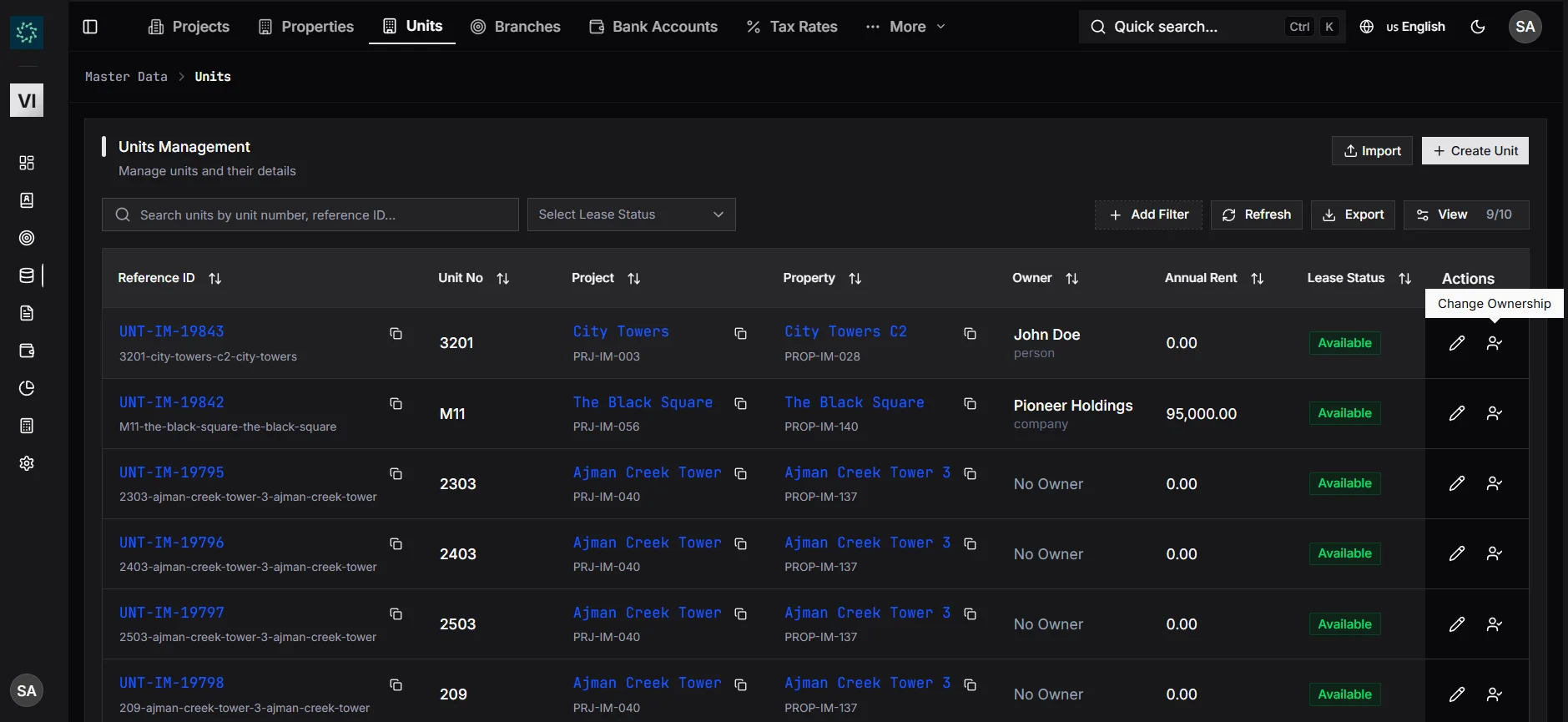The width and height of the screenshot is (1568, 722).
Task: Expand the Select Lease Status dropdown
Action: (x=631, y=215)
